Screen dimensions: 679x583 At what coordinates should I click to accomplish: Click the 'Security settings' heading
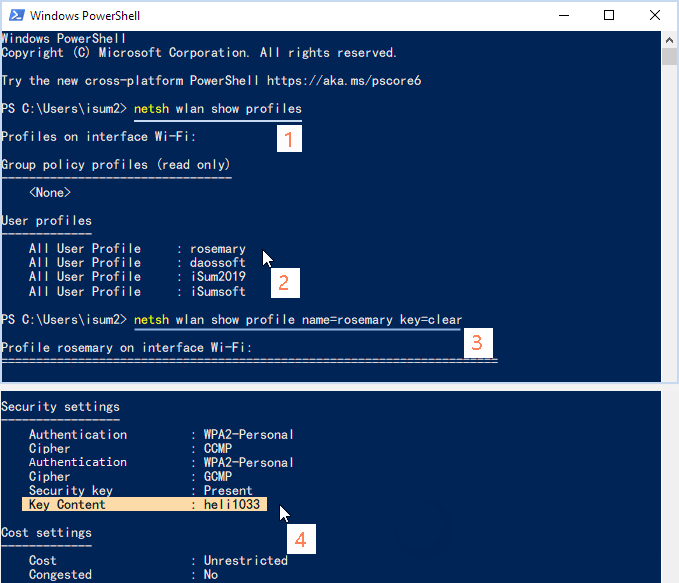click(x=61, y=407)
